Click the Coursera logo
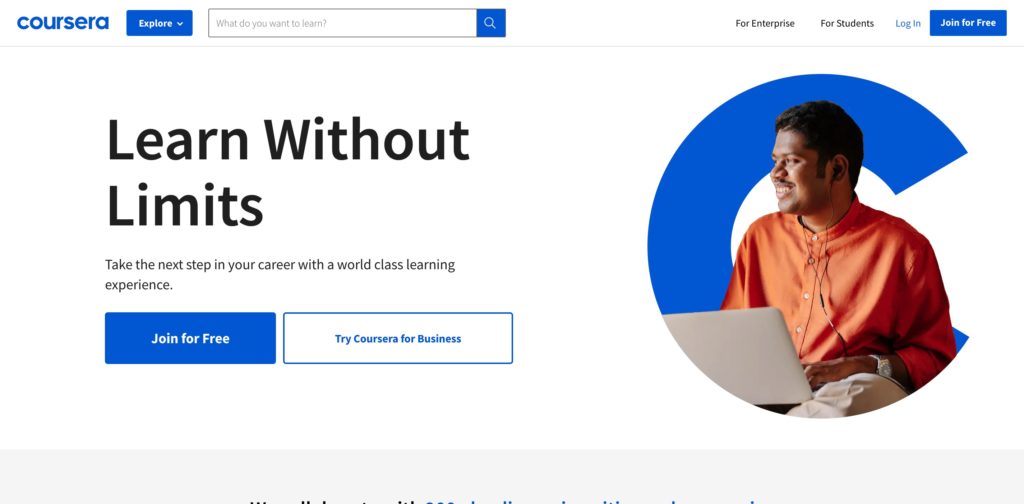Screen dimensions: 1024x504 [63, 23]
